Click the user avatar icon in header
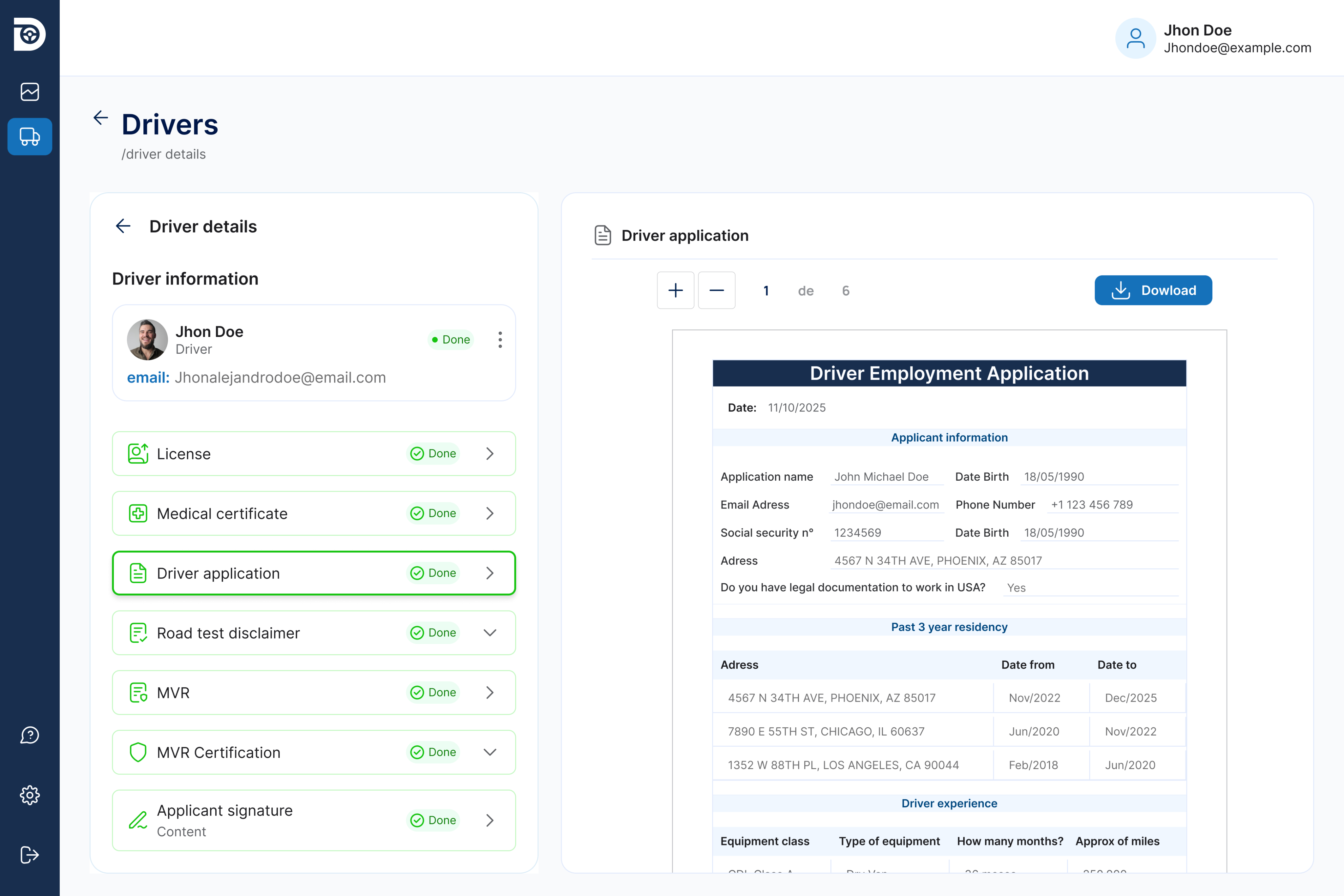The height and width of the screenshot is (896, 1344). (1135, 38)
